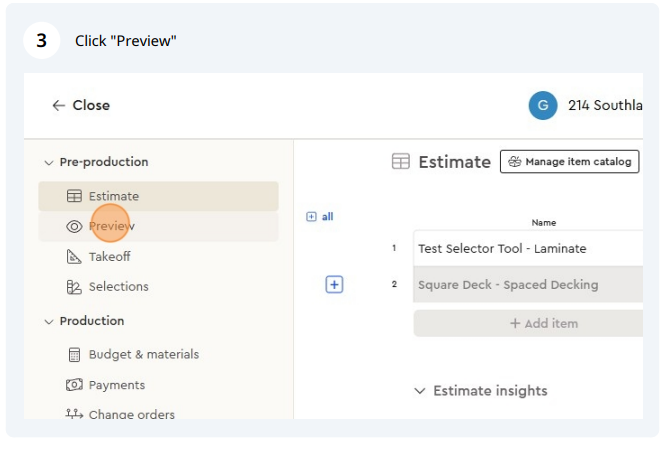
Task: Click the Payments cash icon
Action: 74,385
